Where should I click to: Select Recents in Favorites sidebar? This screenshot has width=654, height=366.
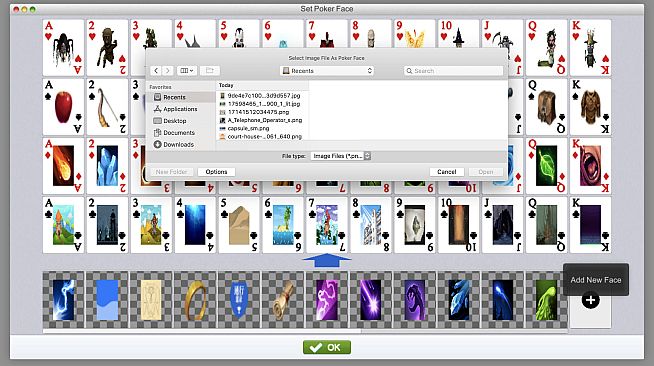182,97
